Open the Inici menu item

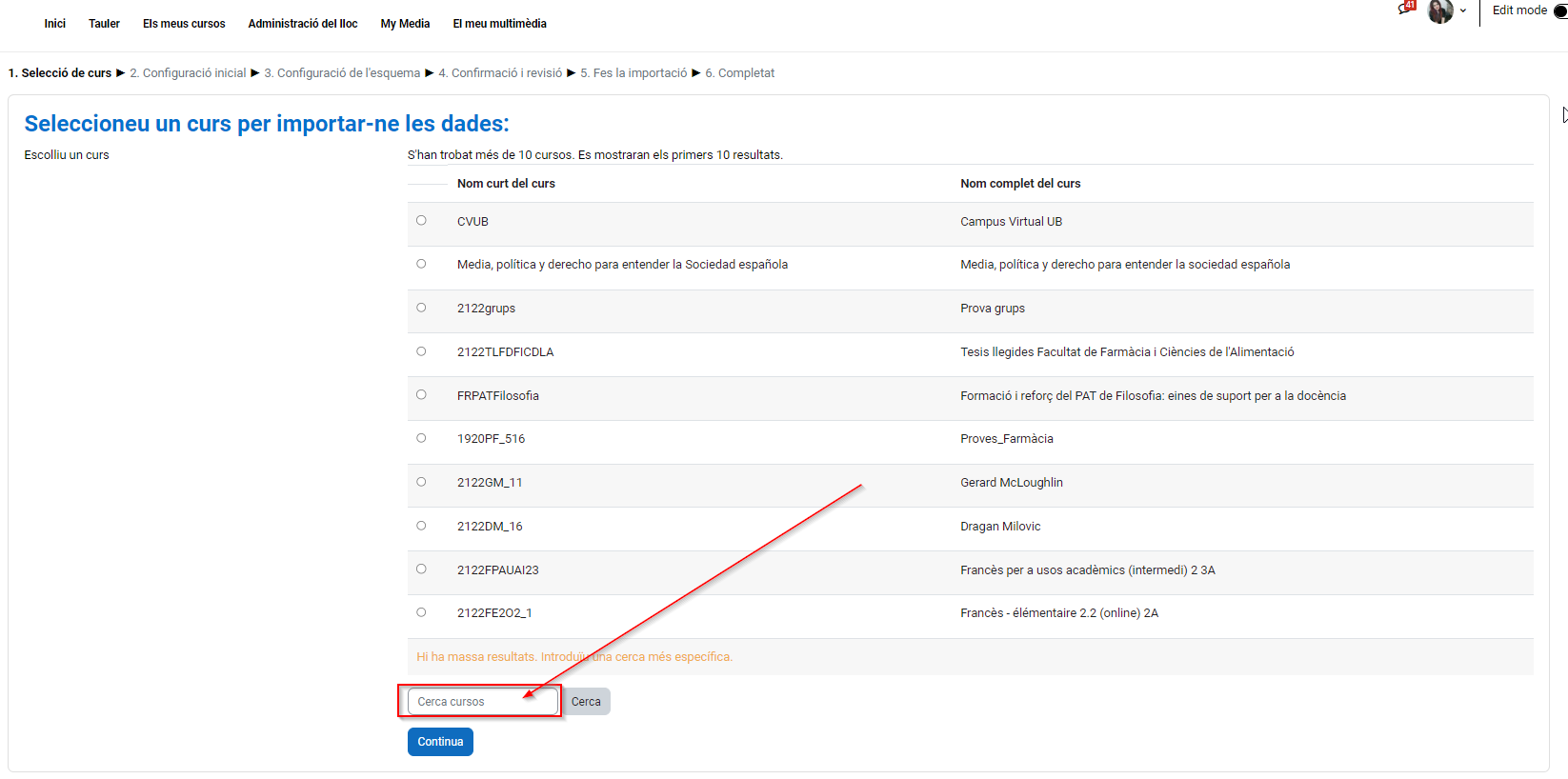pyautogui.click(x=54, y=24)
